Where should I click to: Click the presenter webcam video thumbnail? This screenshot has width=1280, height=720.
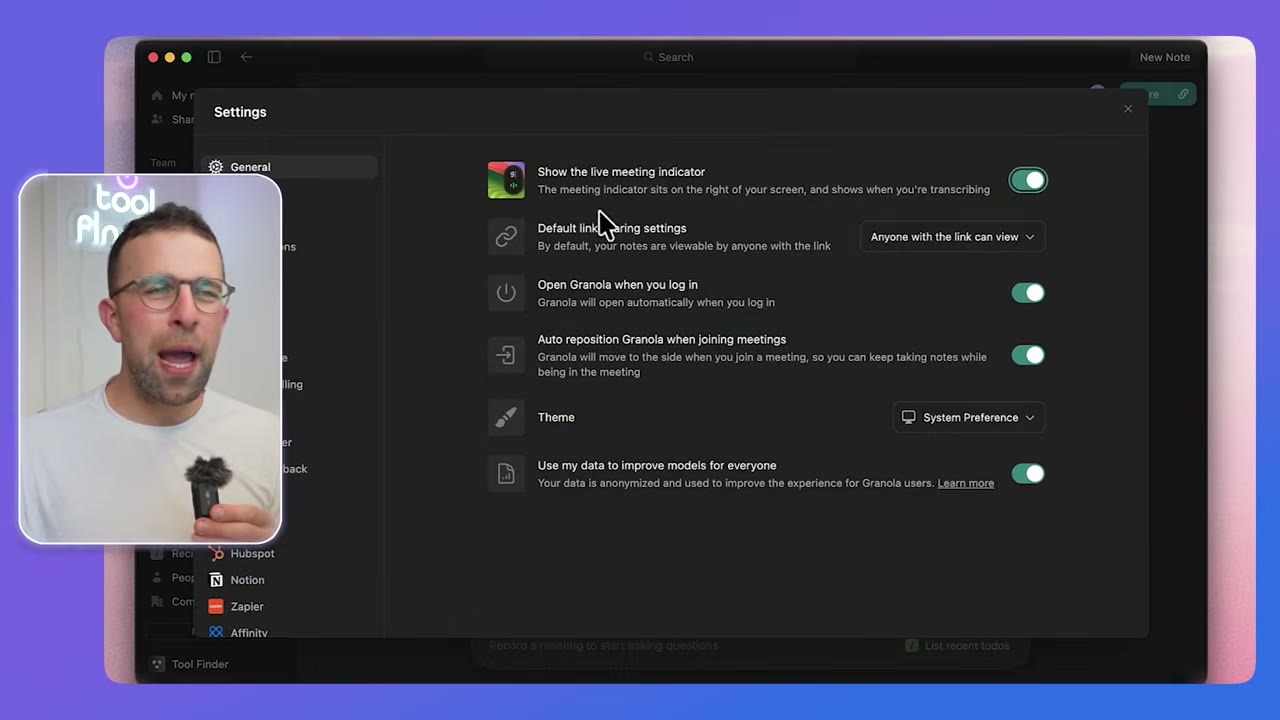point(150,359)
